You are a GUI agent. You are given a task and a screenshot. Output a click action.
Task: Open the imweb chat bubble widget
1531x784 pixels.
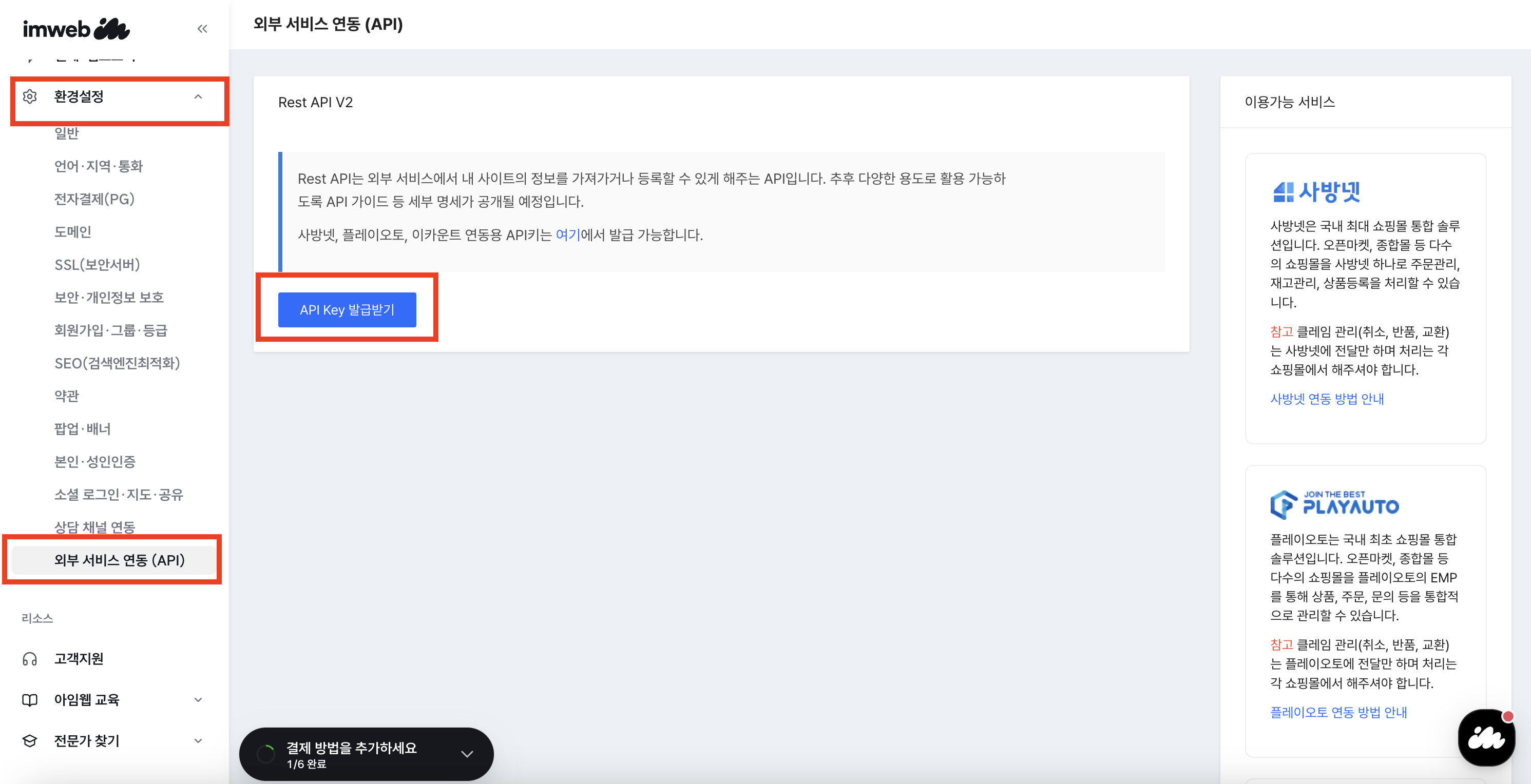pyautogui.click(x=1486, y=738)
